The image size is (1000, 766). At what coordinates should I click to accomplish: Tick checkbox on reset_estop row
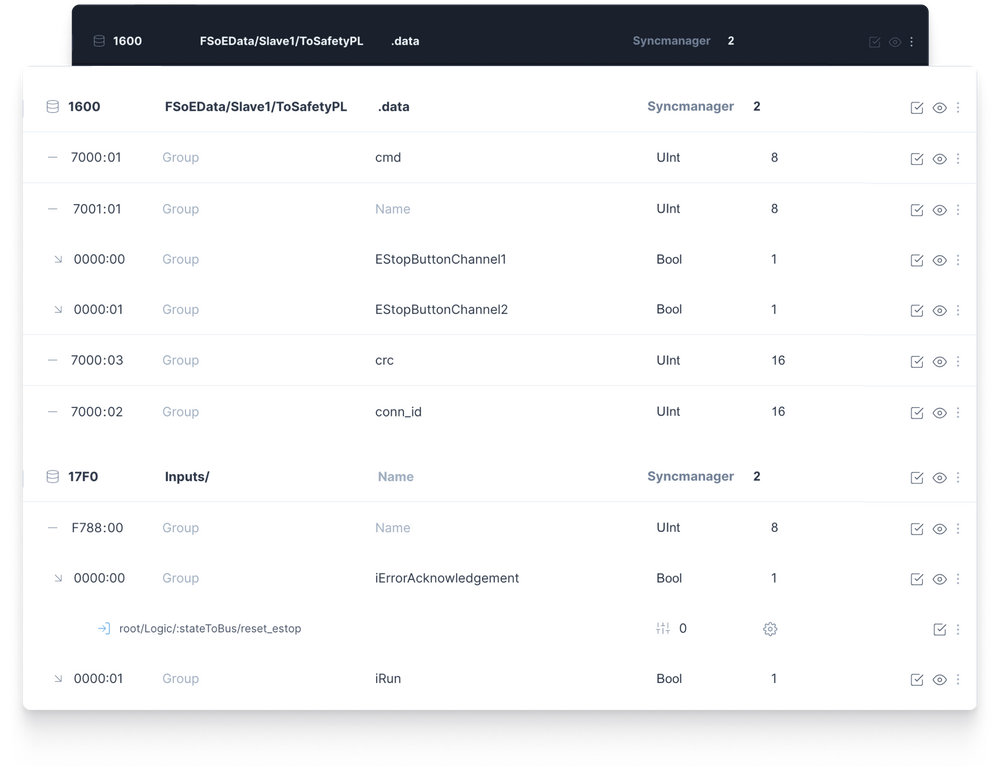[x=939, y=630]
